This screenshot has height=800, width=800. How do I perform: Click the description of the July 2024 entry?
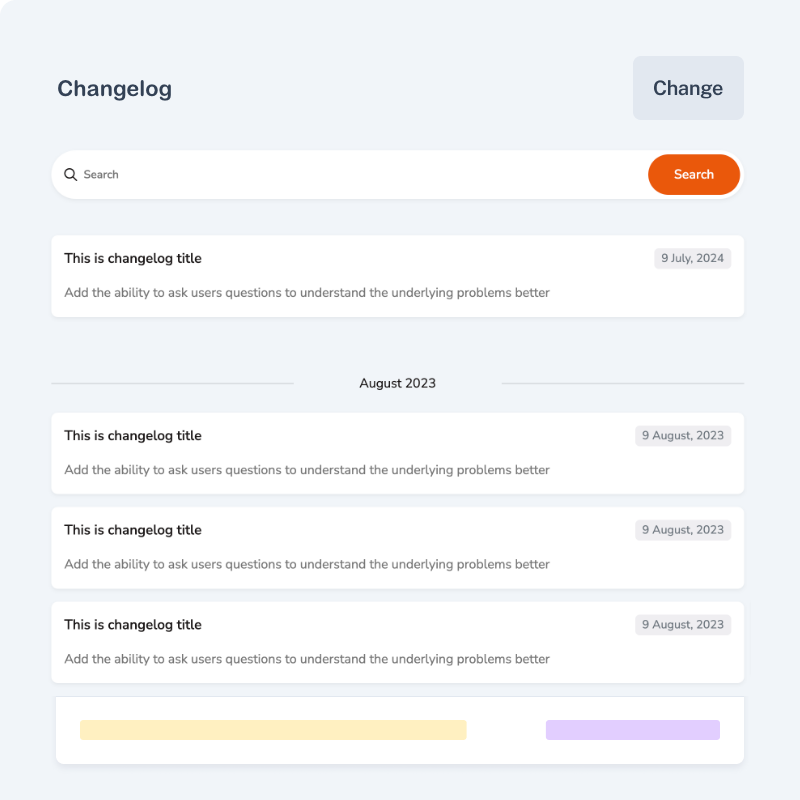click(x=307, y=293)
